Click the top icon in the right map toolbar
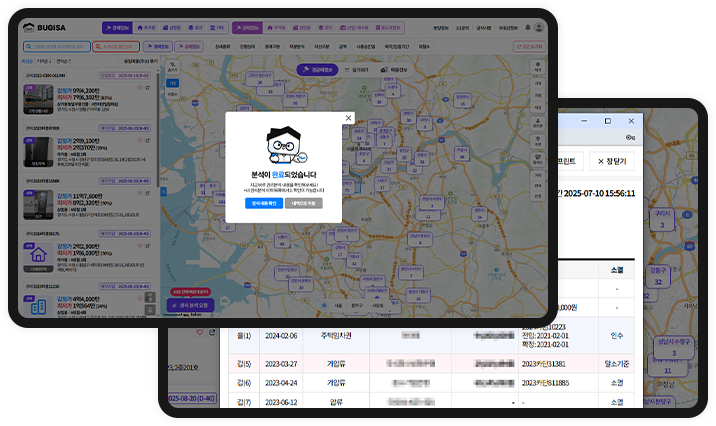This screenshot has width=716, height=426. [538, 67]
